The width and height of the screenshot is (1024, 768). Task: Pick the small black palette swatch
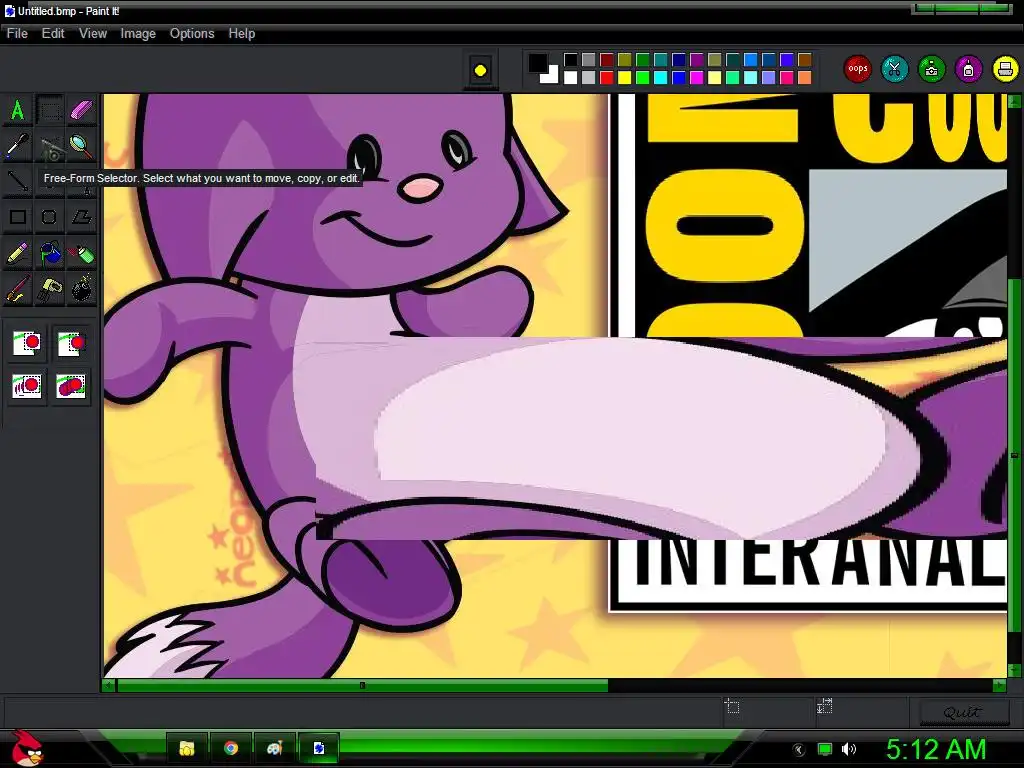pos(571,60)
